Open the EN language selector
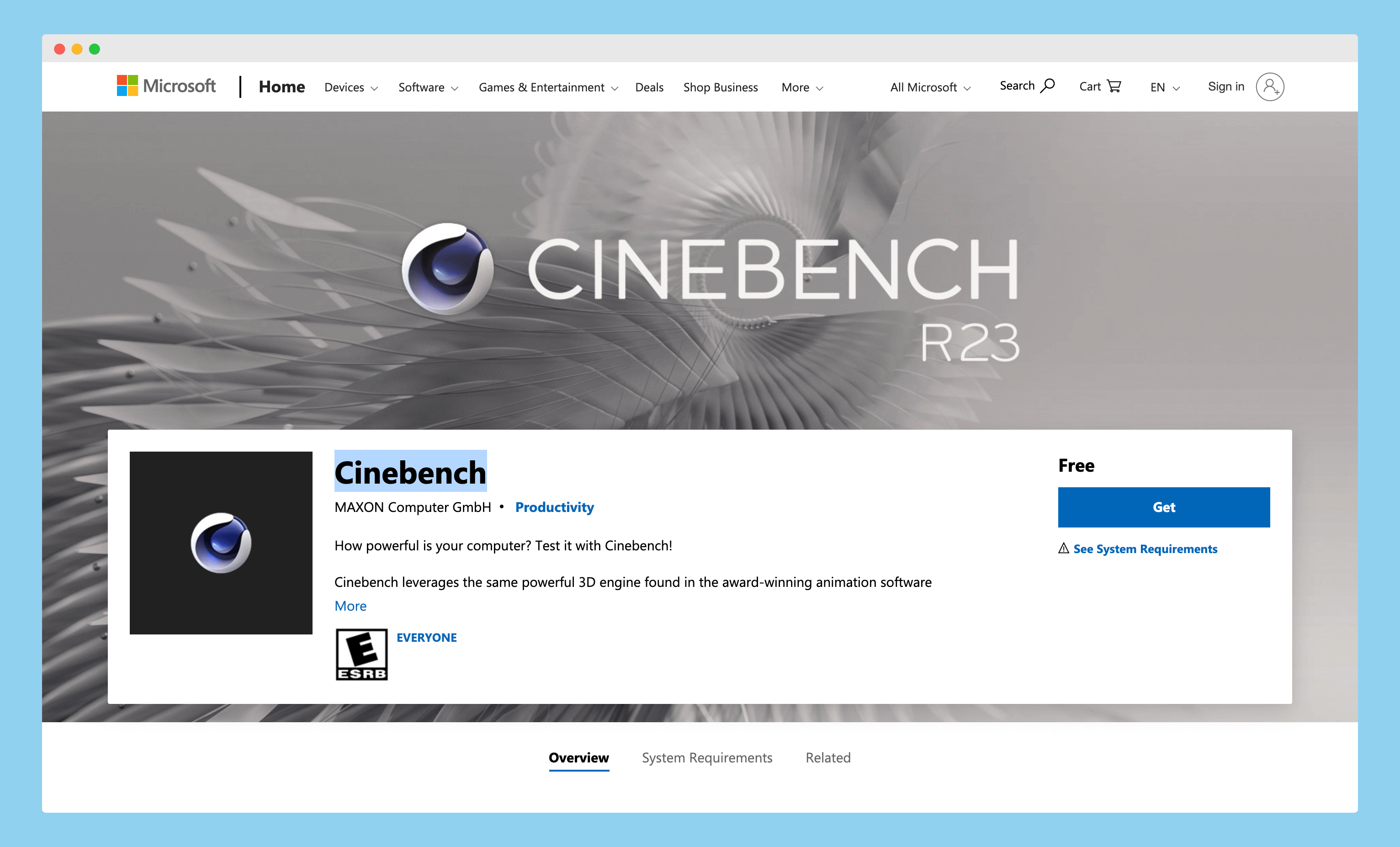 click(x=1163, y=87)
